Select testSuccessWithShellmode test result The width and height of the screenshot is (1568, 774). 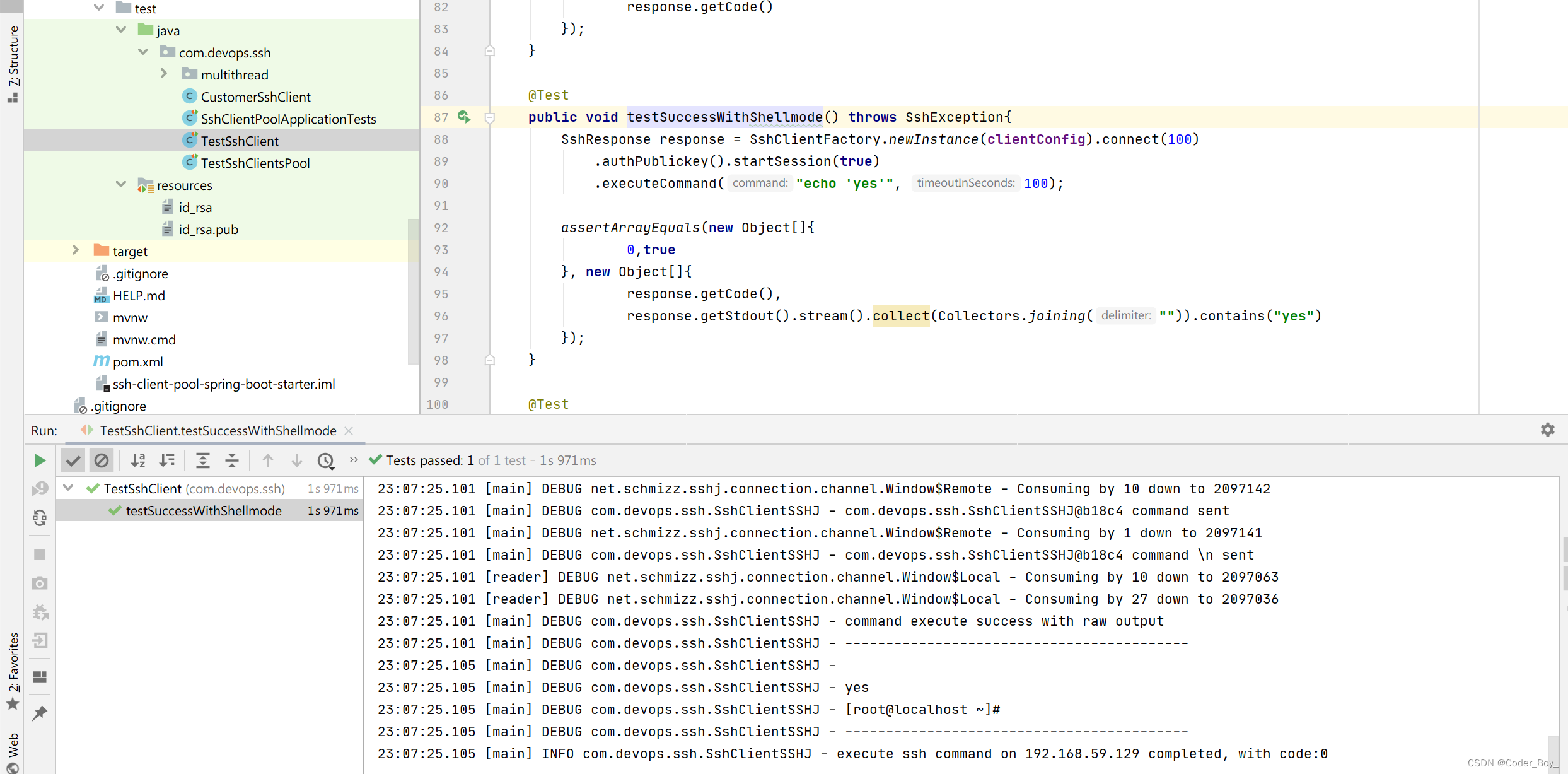203,510
